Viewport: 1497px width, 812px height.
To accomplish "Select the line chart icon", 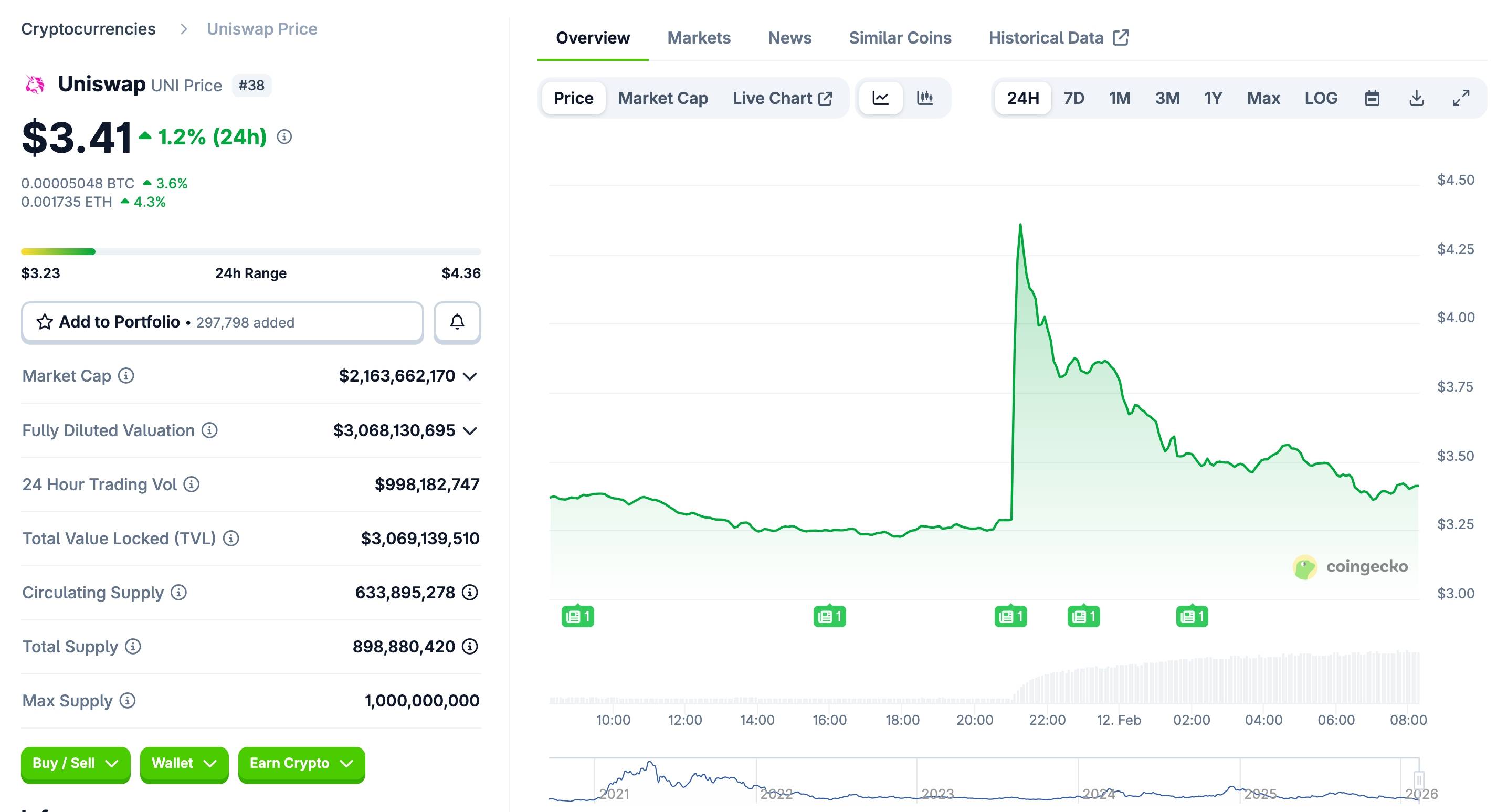I will click(x=880, y=98).
